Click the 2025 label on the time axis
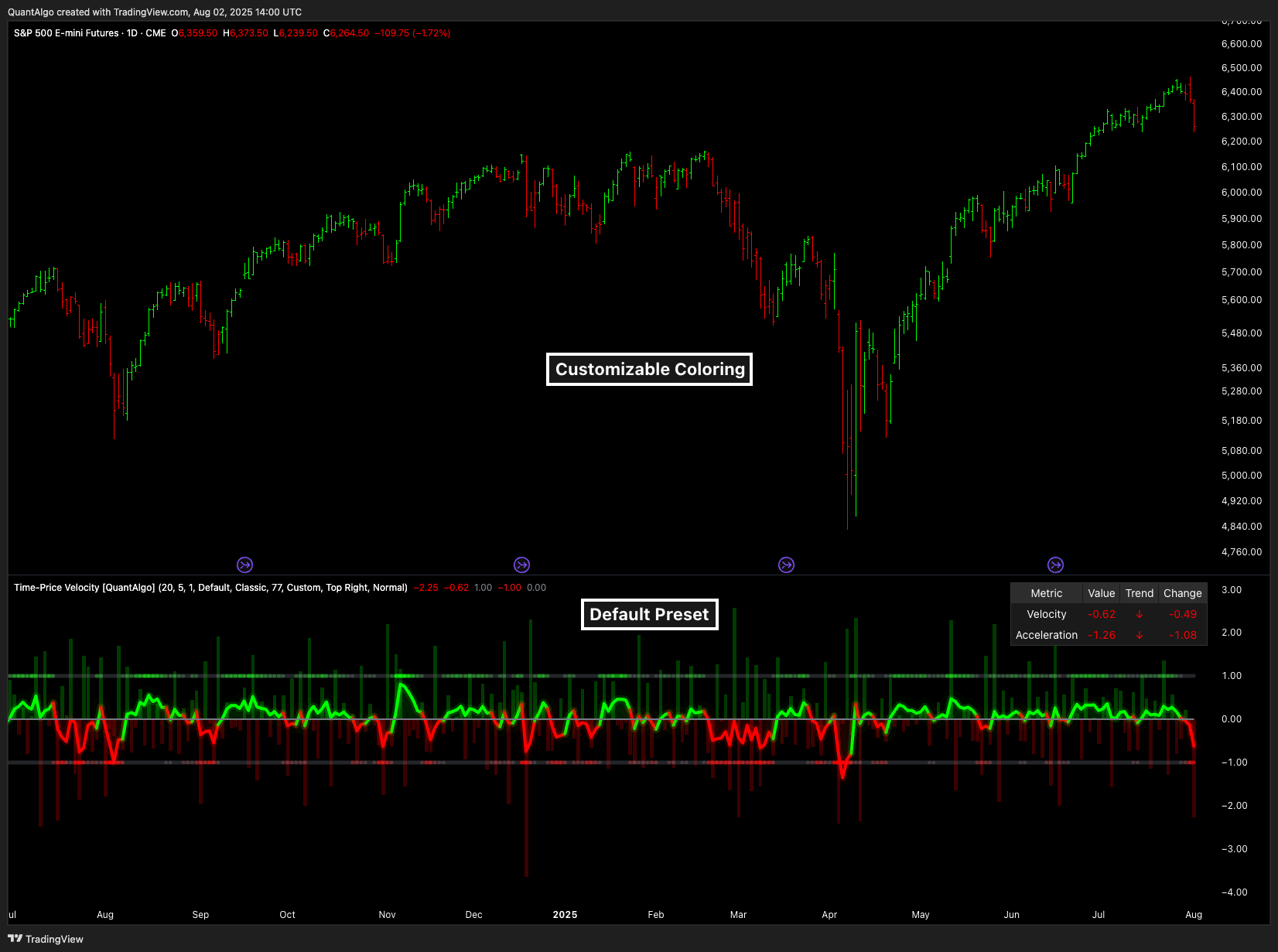 click(565, 915)
